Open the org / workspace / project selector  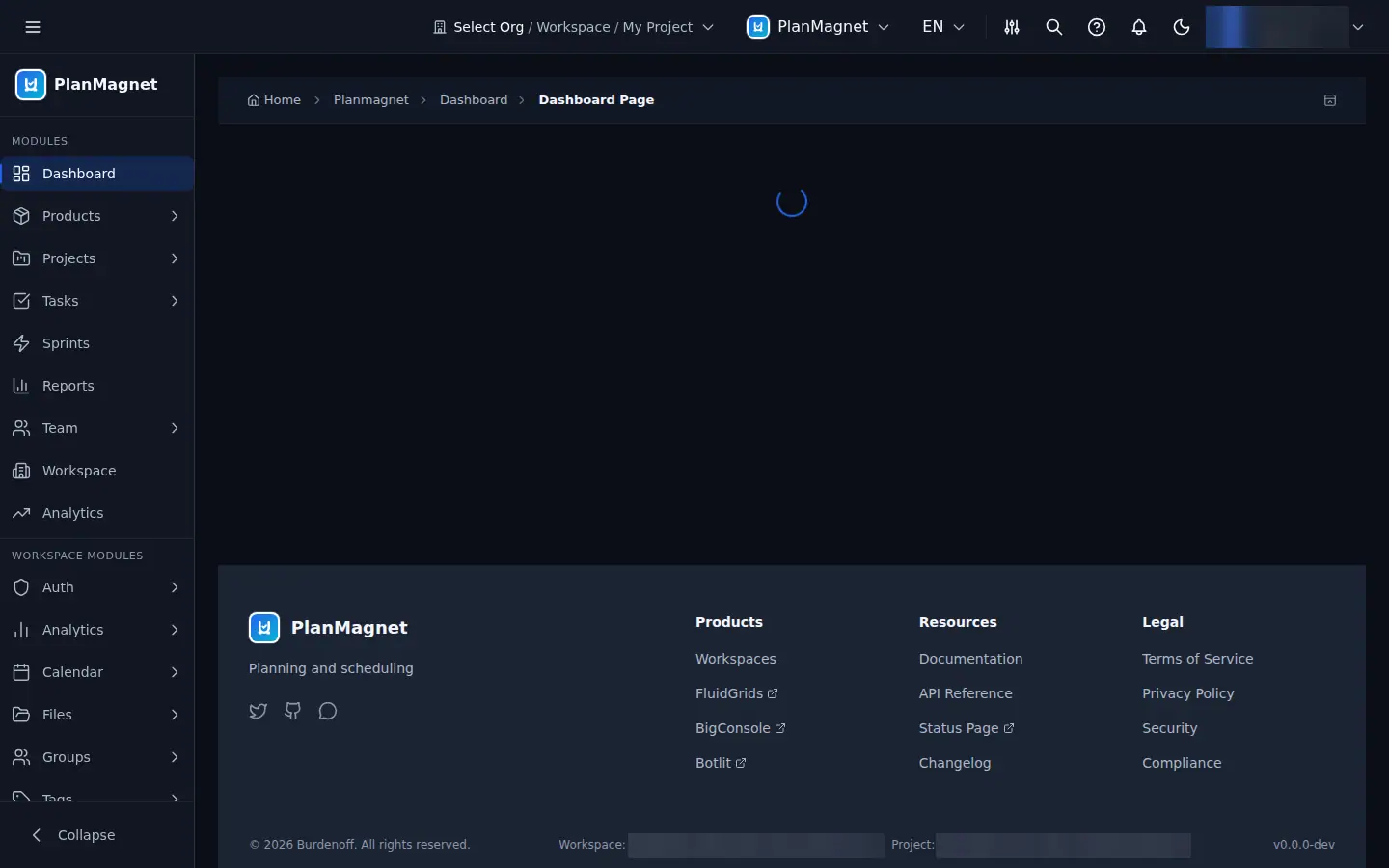pos(574,27)
